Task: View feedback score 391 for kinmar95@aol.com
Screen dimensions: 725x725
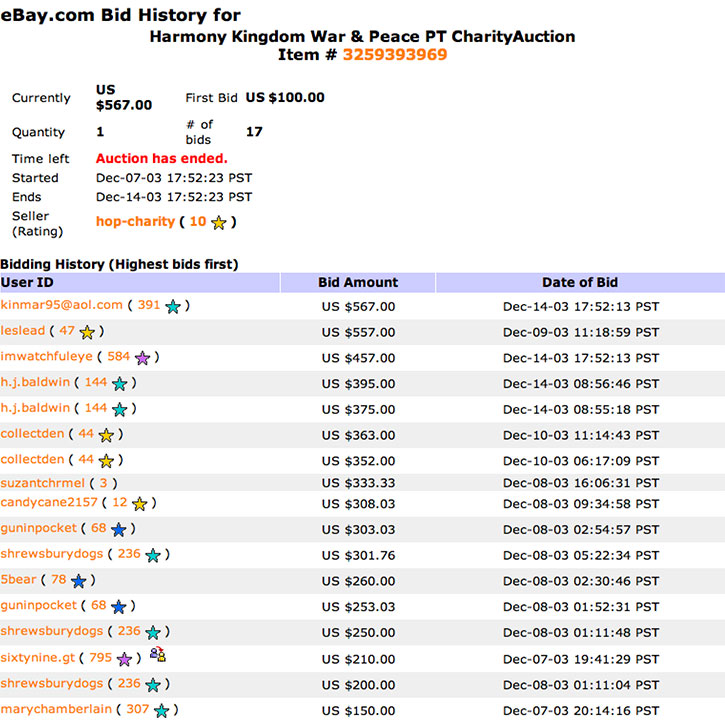Action: pyautogui.click(x=149, y=305)
